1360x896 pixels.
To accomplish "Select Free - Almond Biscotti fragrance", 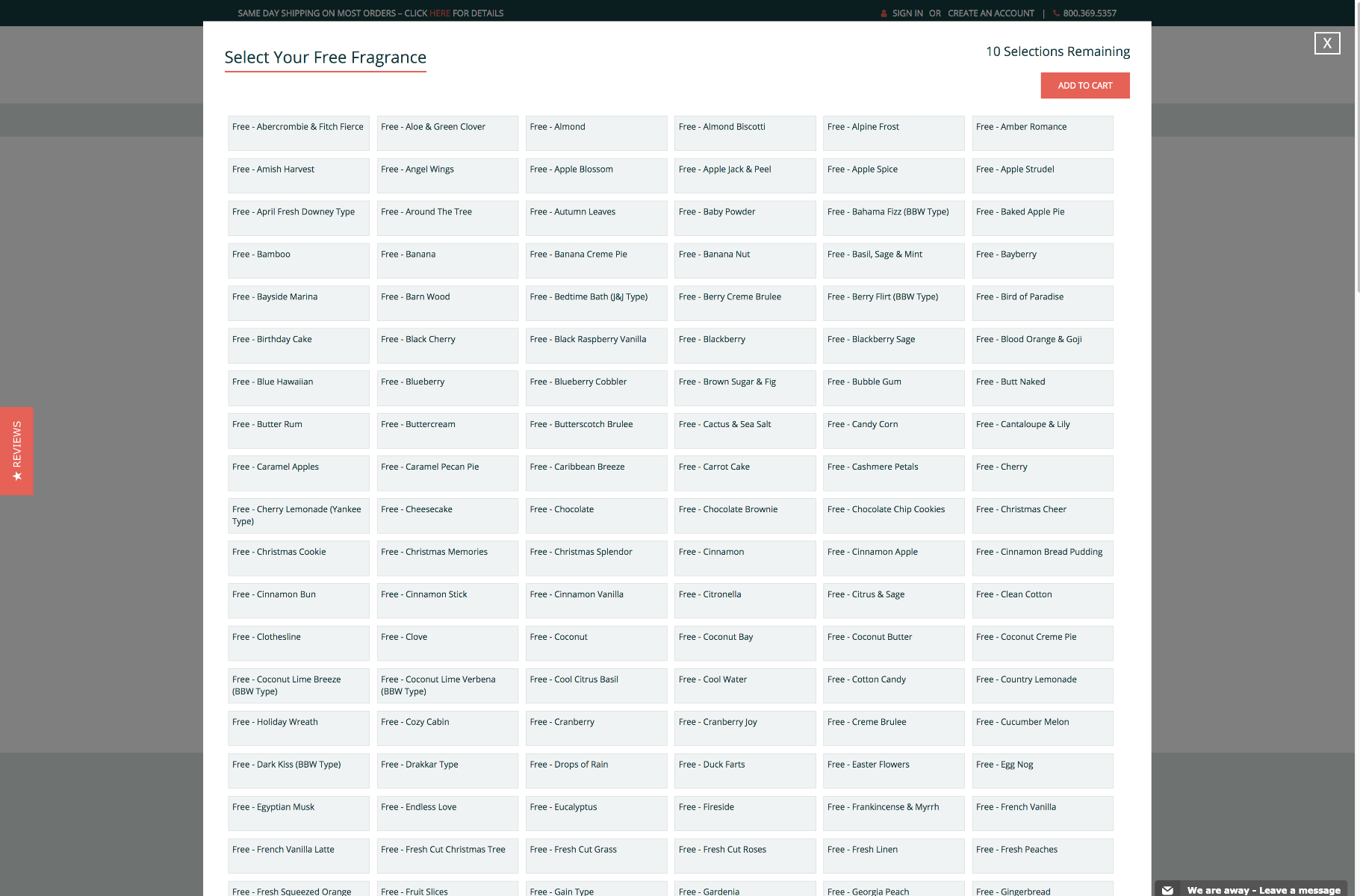I will tap(744, 133).
